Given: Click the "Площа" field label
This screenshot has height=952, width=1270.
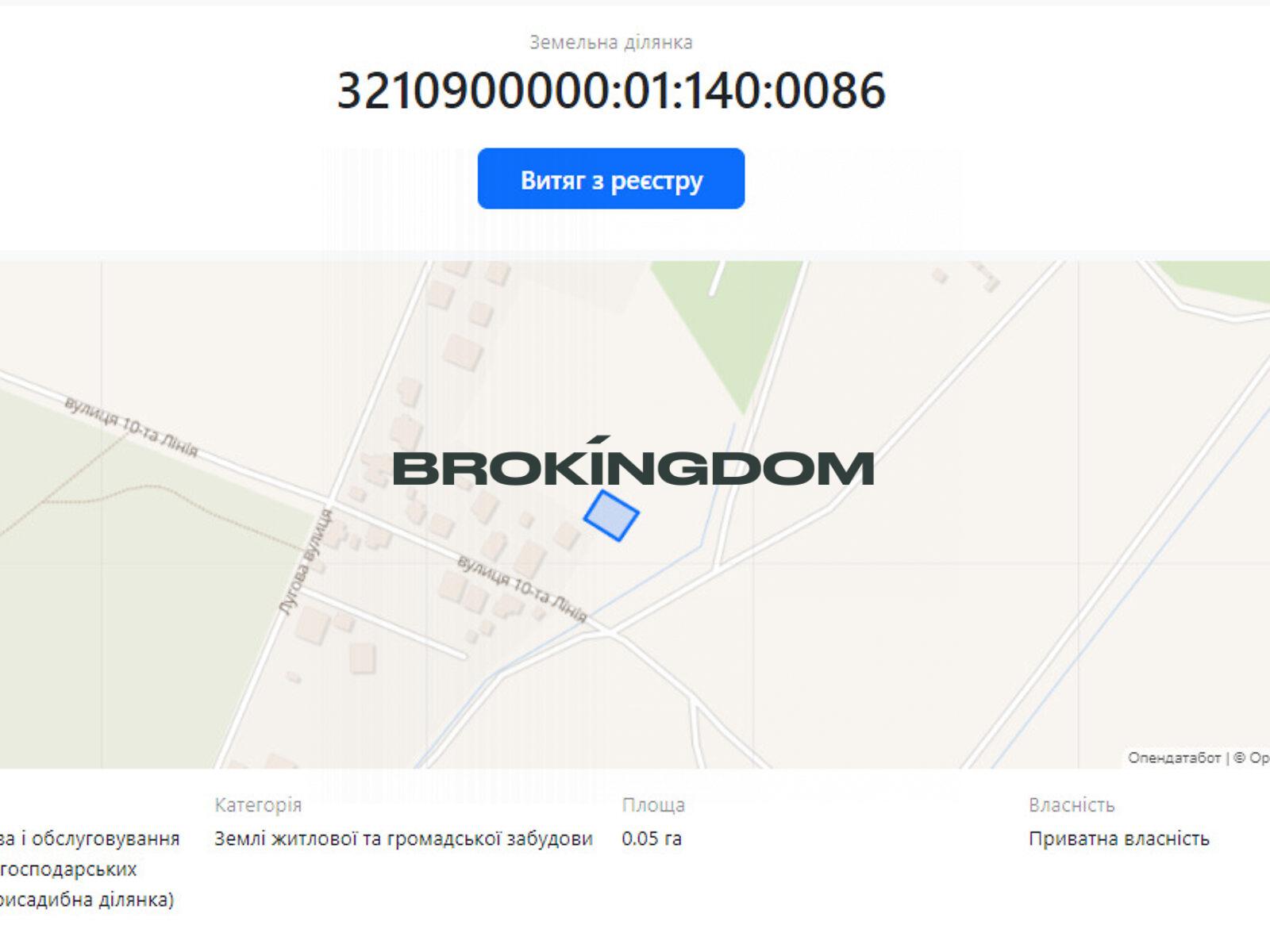Looking at the screenshot, I should [653, 805].
